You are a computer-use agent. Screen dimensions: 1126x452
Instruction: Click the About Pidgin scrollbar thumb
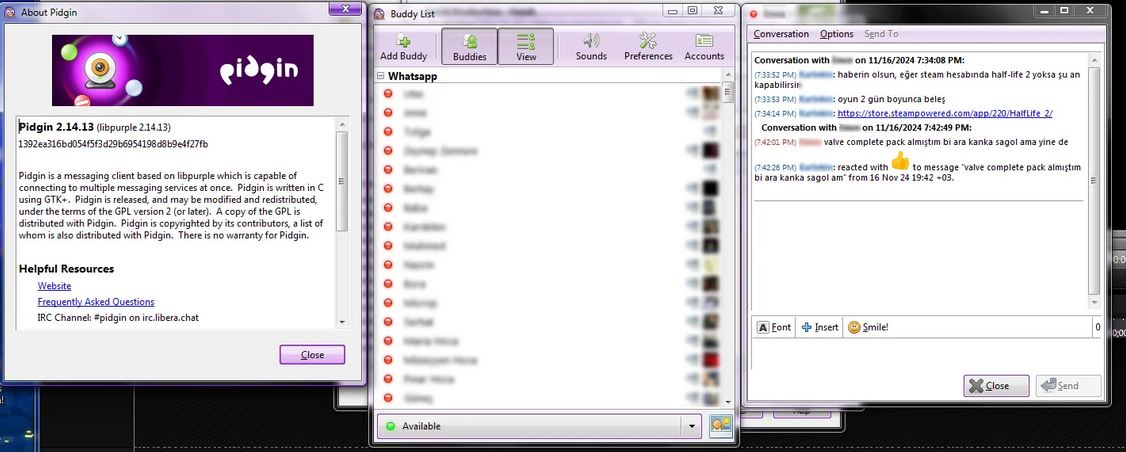pyautogui.click(x=342, y=181)
